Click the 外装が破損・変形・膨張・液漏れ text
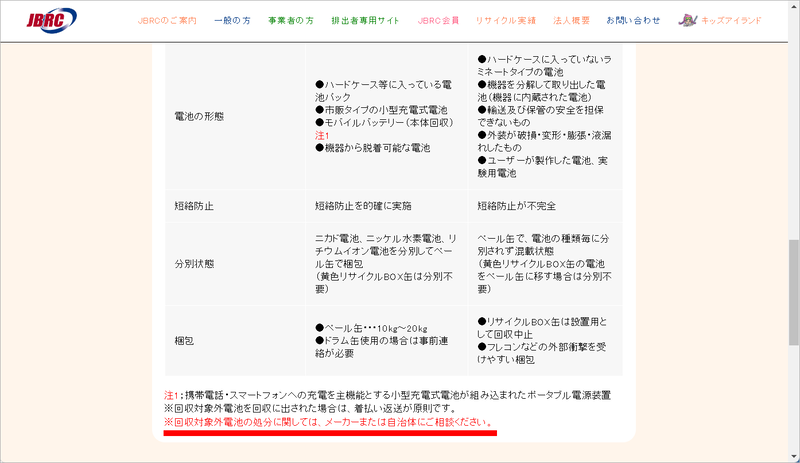Image resolution: width=800 pixels, height=463 pixels. coord(544,141)
